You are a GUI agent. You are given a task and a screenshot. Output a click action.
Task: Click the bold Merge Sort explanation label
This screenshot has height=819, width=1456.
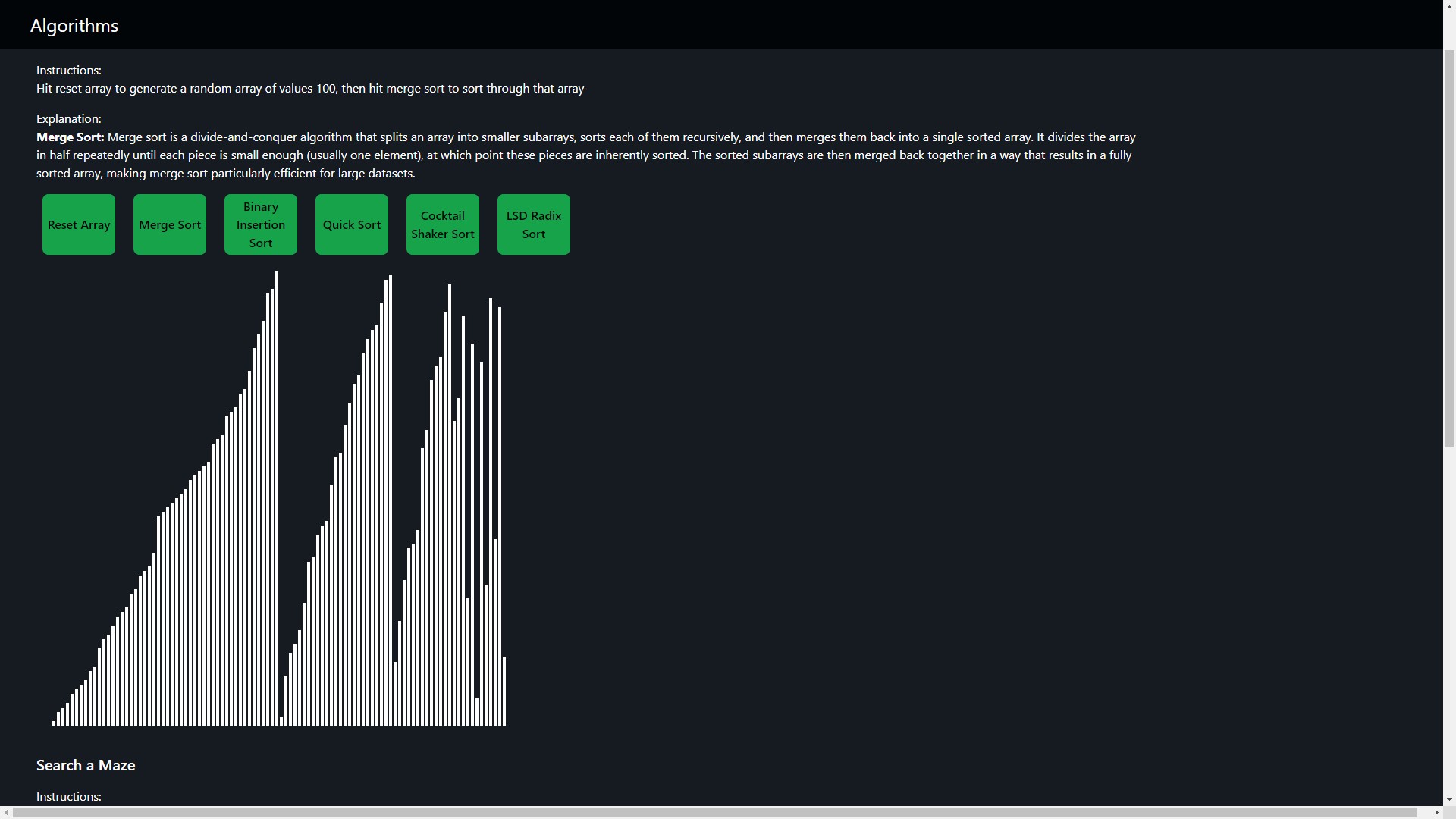pos(70,137)
